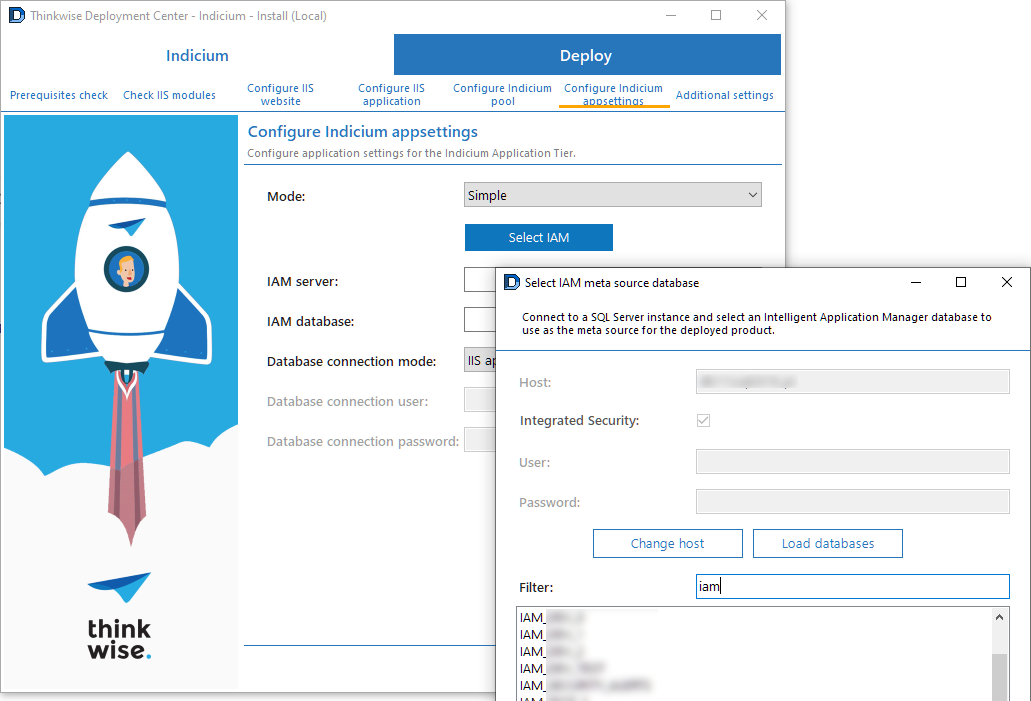Image resolution: width=1031 pixels, height=701 pixels.
Task: Maximize the Deployment Center main window
Action: click(716, 15)
